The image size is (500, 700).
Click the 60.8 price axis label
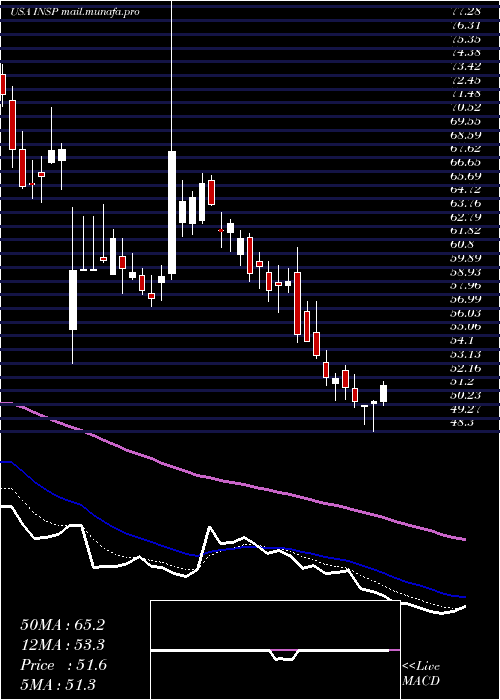click(462, 244)
